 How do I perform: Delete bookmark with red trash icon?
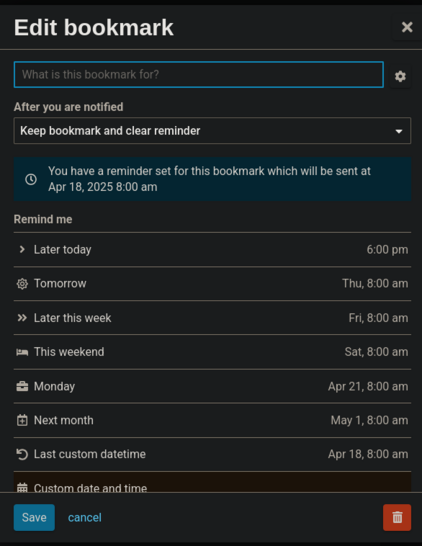397,517
